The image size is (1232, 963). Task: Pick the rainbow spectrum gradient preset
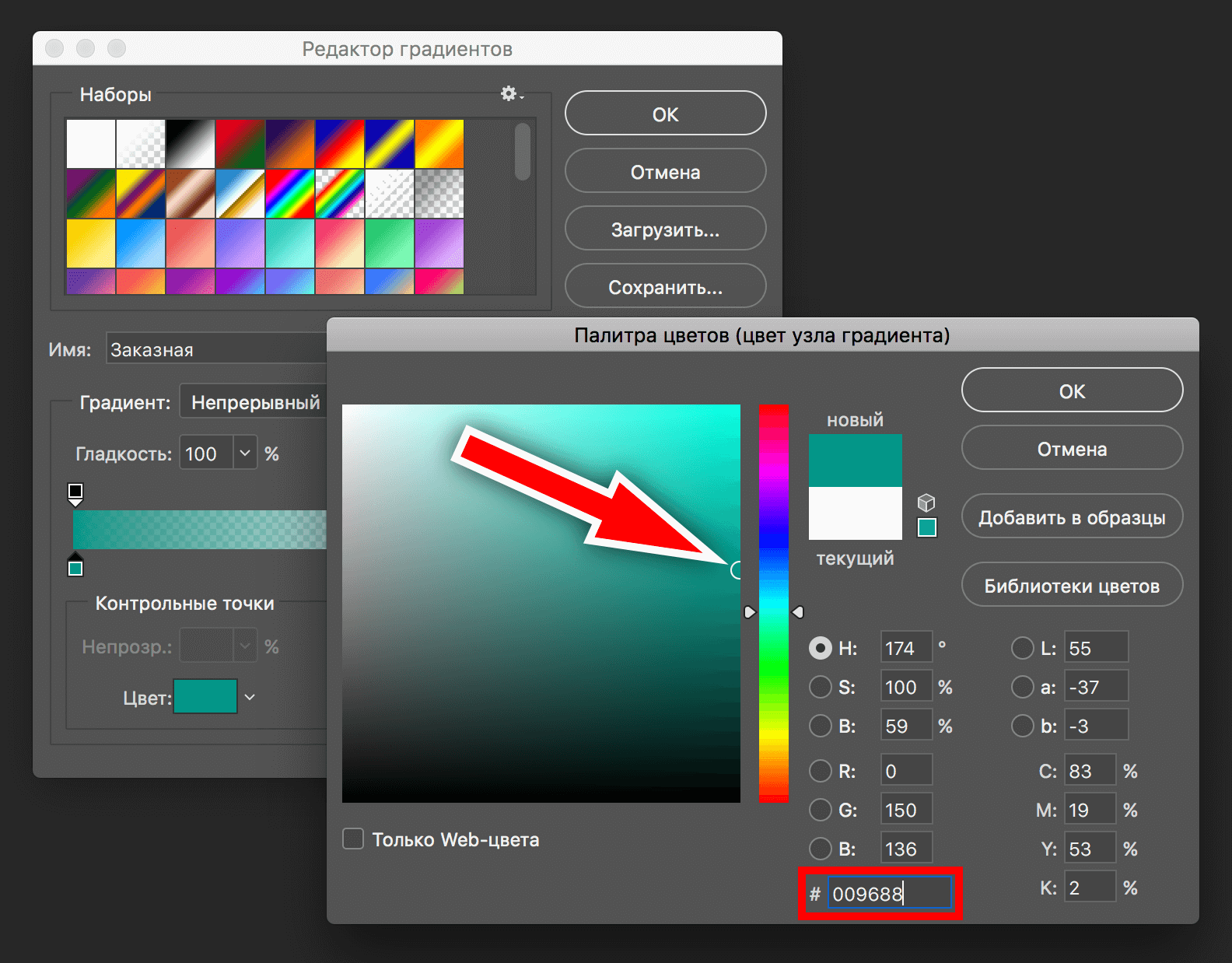pyautogui.click(x=290, y=194)
